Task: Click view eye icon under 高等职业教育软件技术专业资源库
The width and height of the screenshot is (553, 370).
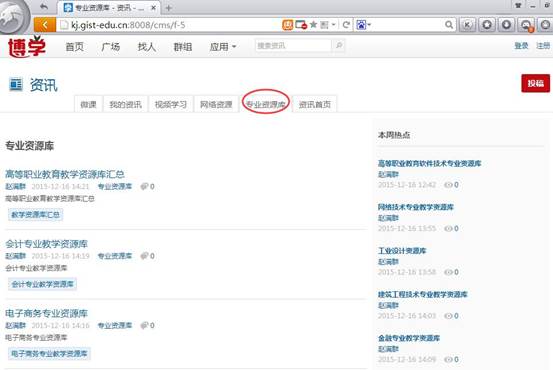Action: tap(448, 185)
